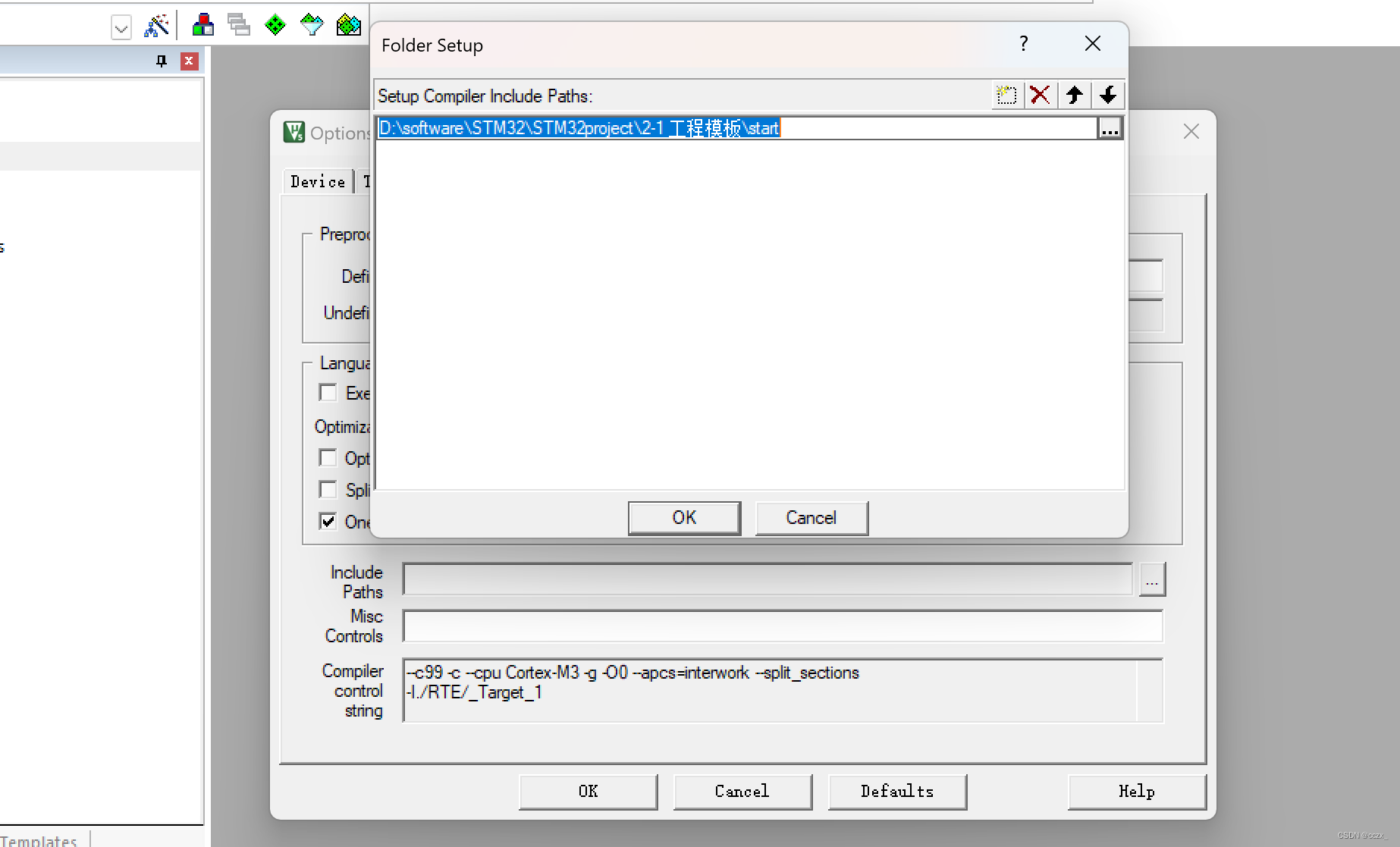Move include path up with arrow icon
Screen dimensions: 1400x847
tap(1074, 96)
